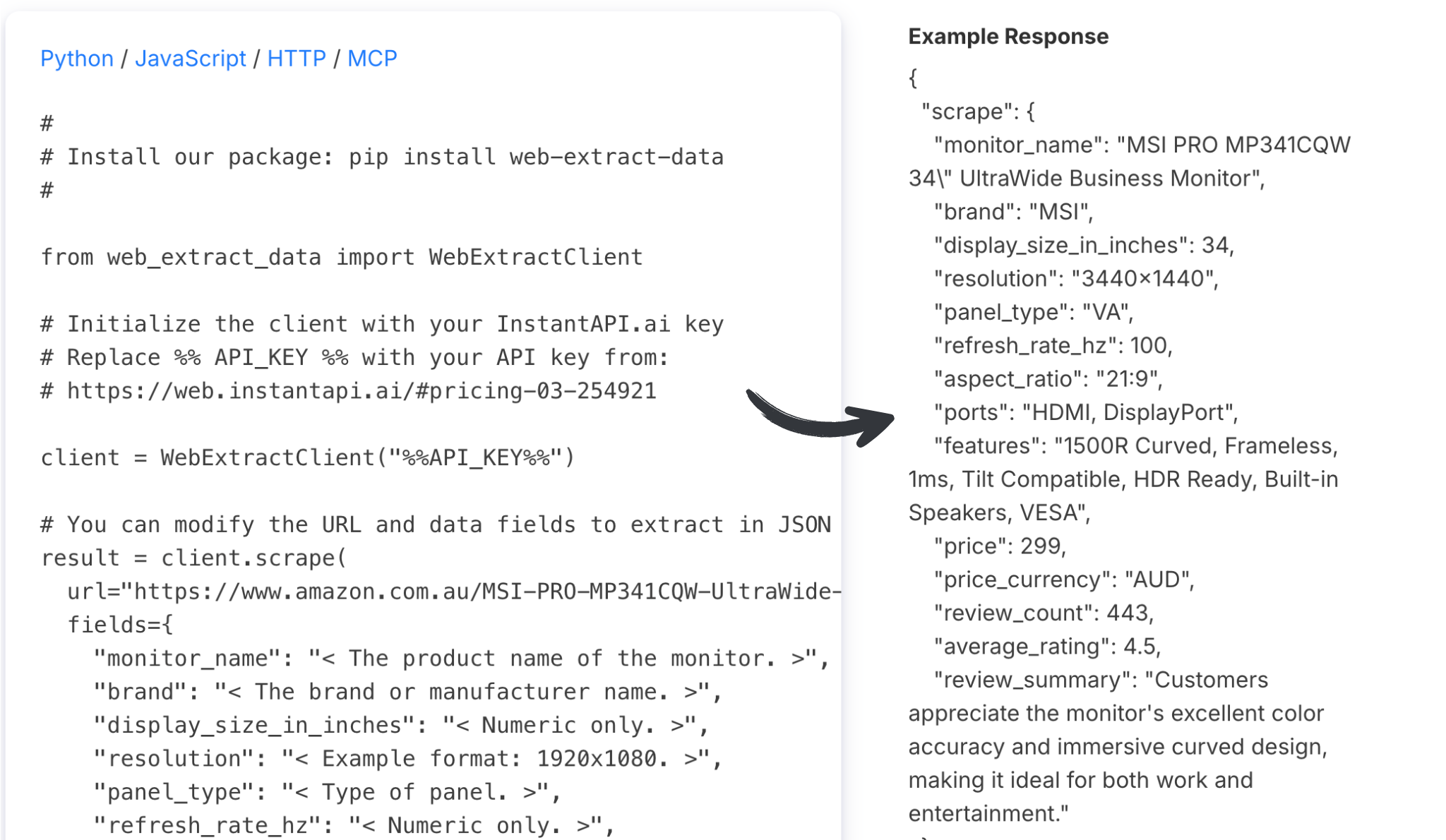
Task: Click the "resolution" example format code line
Action: [408, 759]
